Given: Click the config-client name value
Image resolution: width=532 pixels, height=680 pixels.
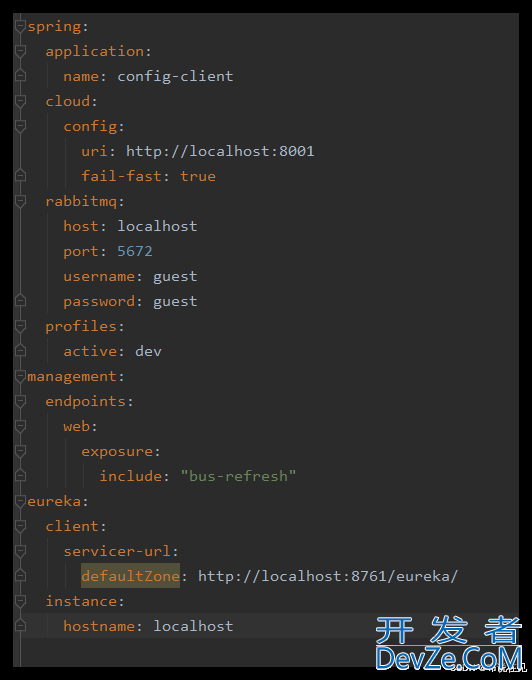Looking at the screenshot, I should (x=175, y=77).
